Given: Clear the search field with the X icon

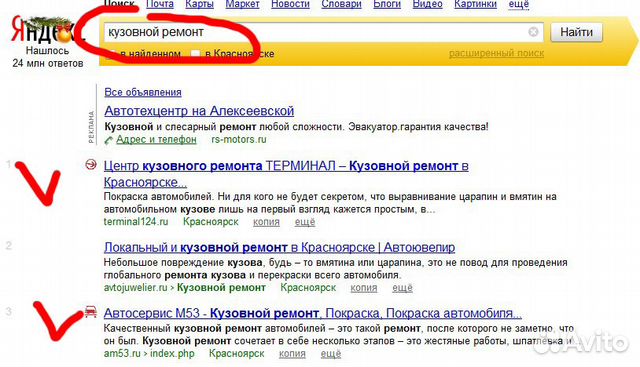Looking at the screenshot, I should click(533, 32).
